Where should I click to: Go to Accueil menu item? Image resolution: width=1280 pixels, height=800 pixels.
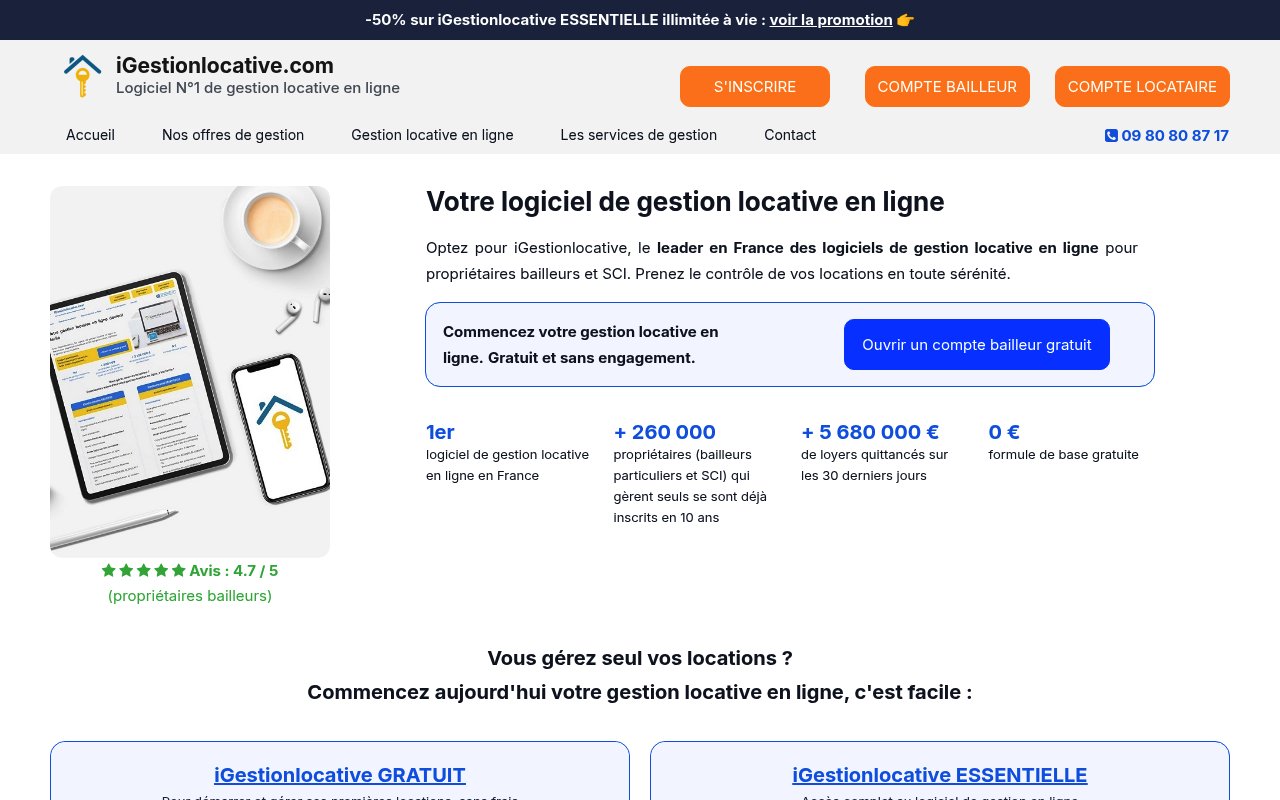pyautogui.click(x=90, y=135)
